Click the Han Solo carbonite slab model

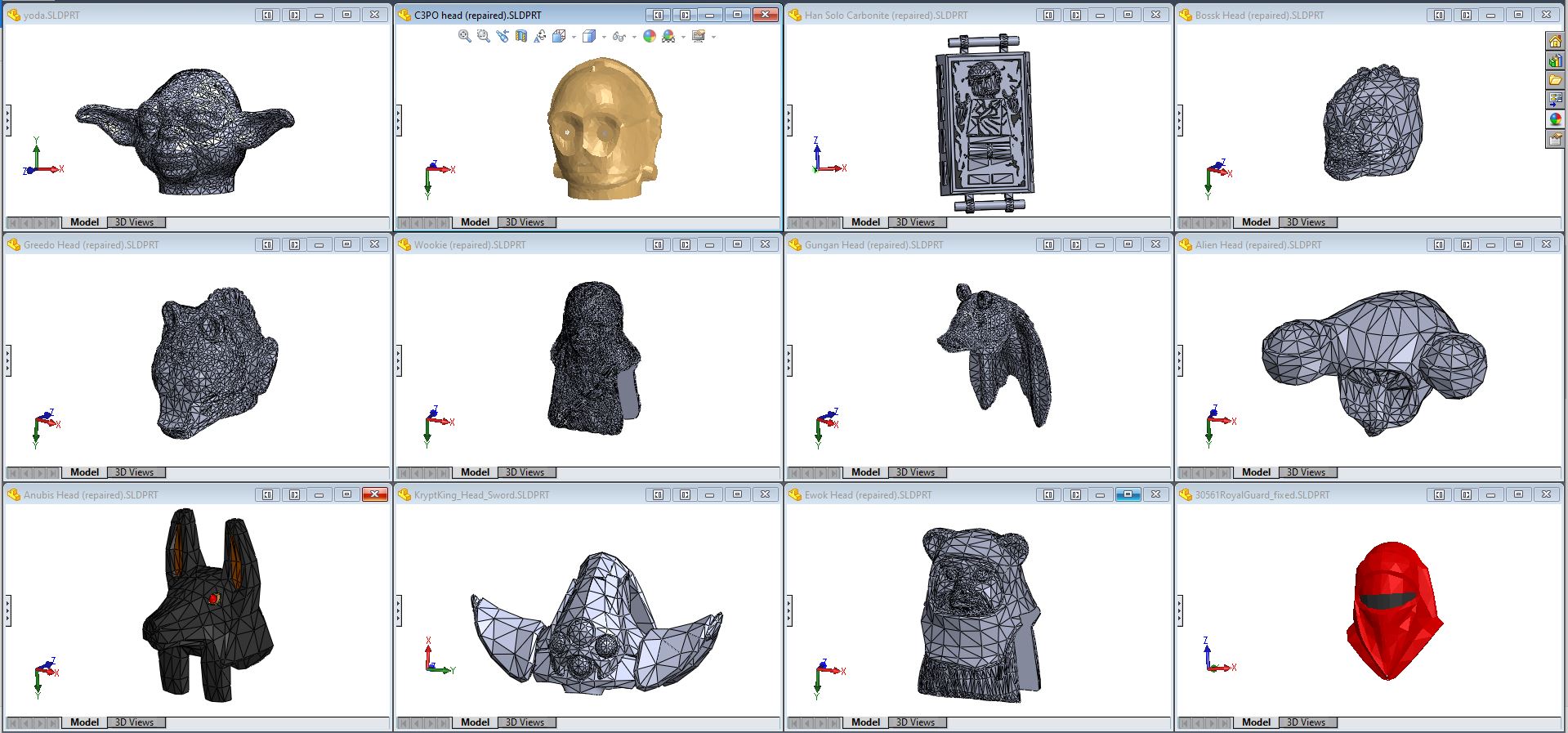coord(985,124)
